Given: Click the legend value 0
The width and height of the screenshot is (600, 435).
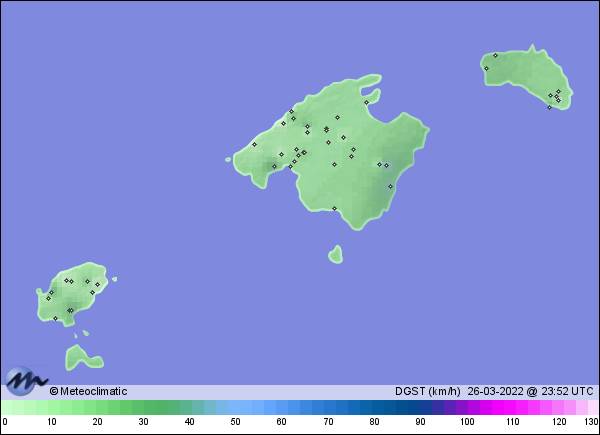Looking at the screenshot, I should 5,422.
